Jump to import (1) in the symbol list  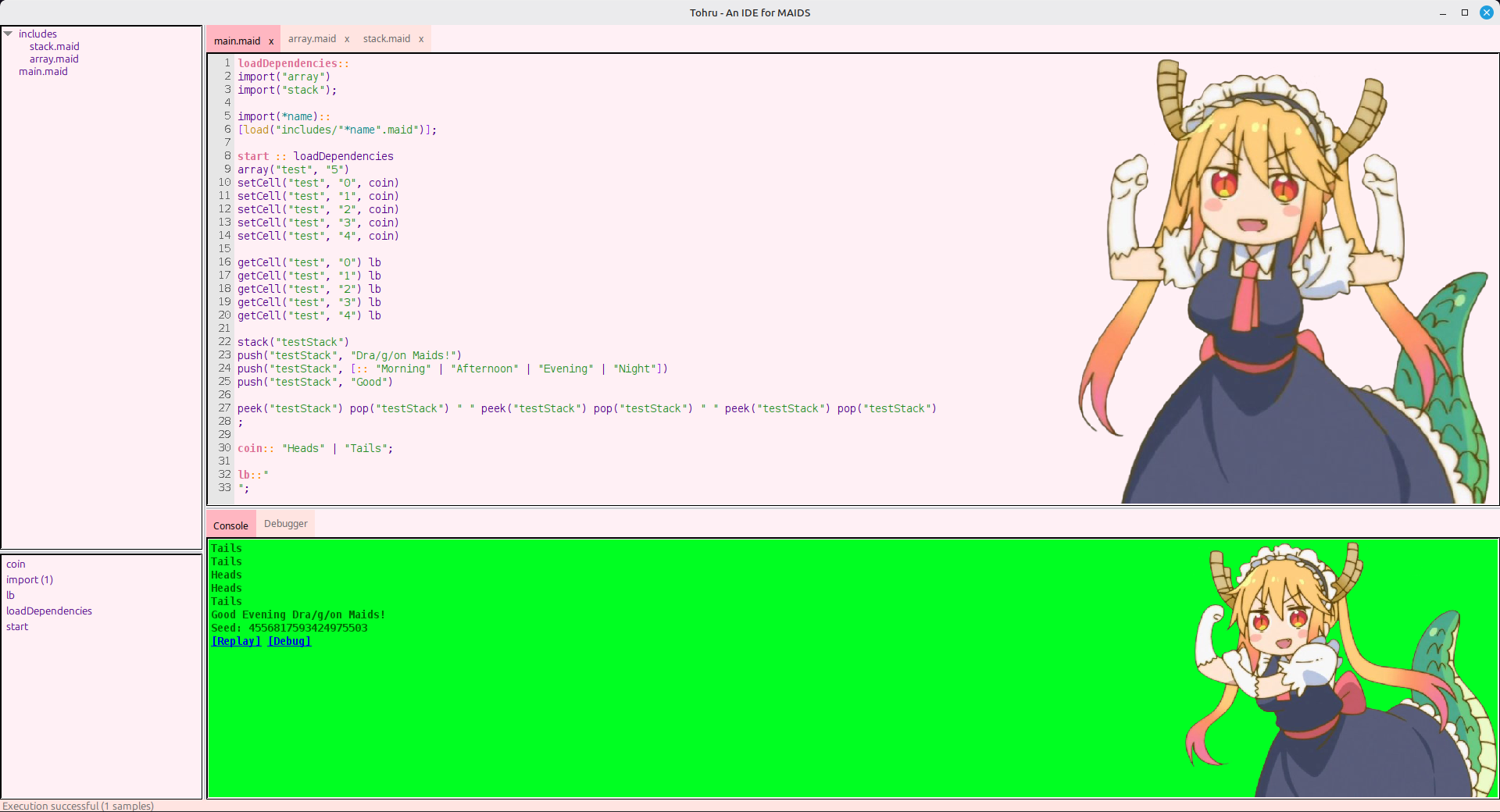30,579
